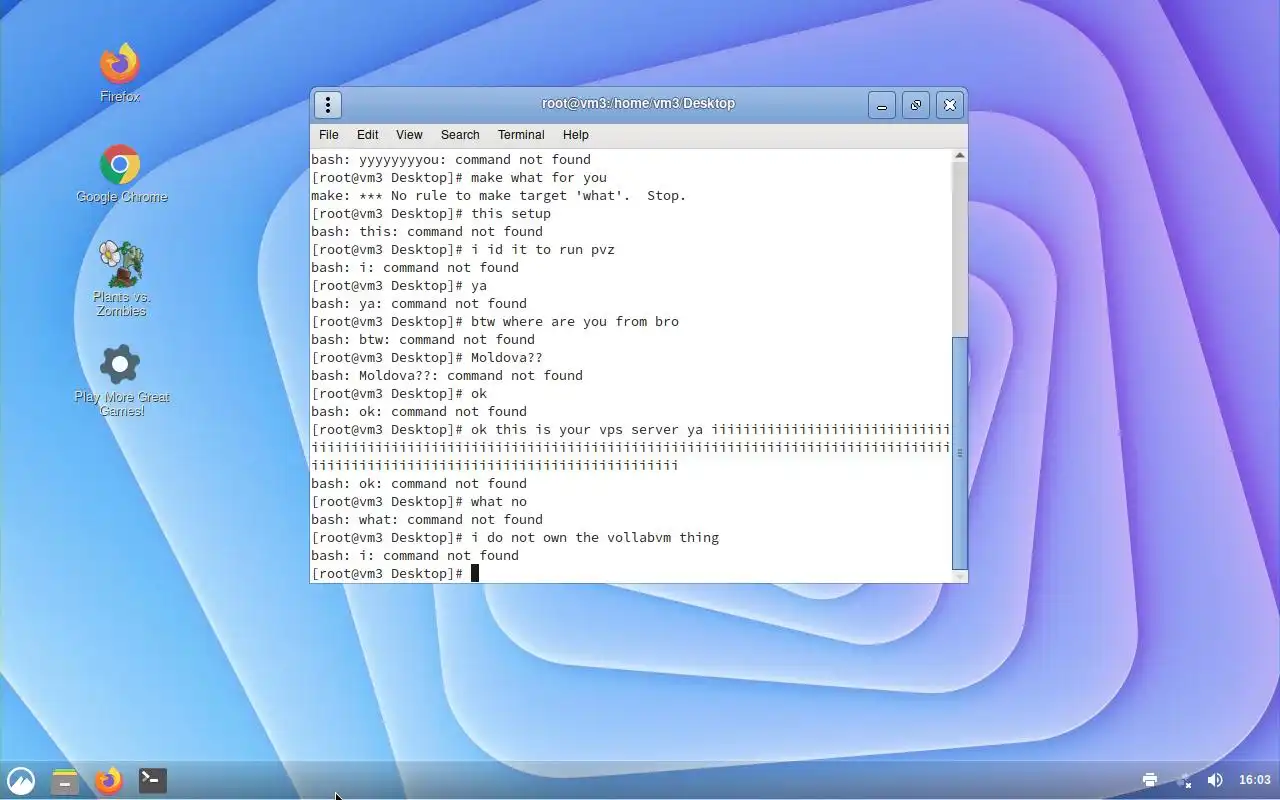
Task: Click the empty prompt at terminal bottom
Action: (395, 574)
